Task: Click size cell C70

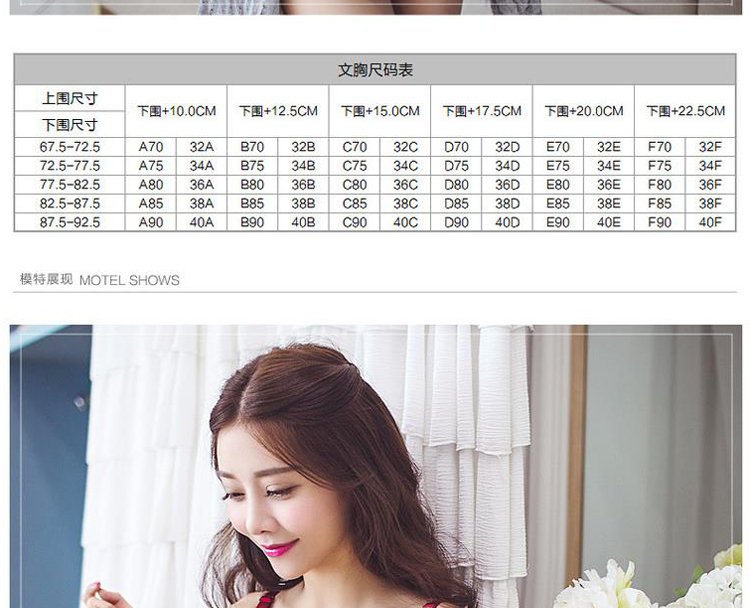Action: [x=354, y=147]
